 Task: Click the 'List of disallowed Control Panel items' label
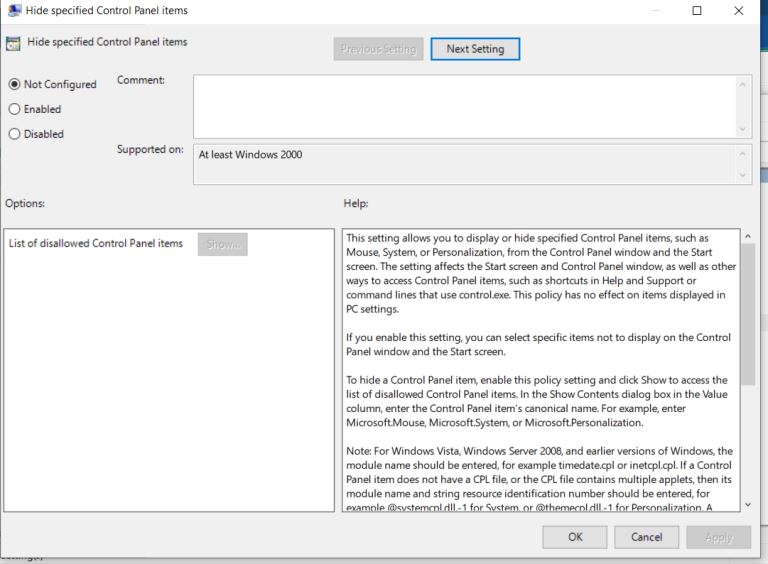pyautogui.click(x=96, y=243)
